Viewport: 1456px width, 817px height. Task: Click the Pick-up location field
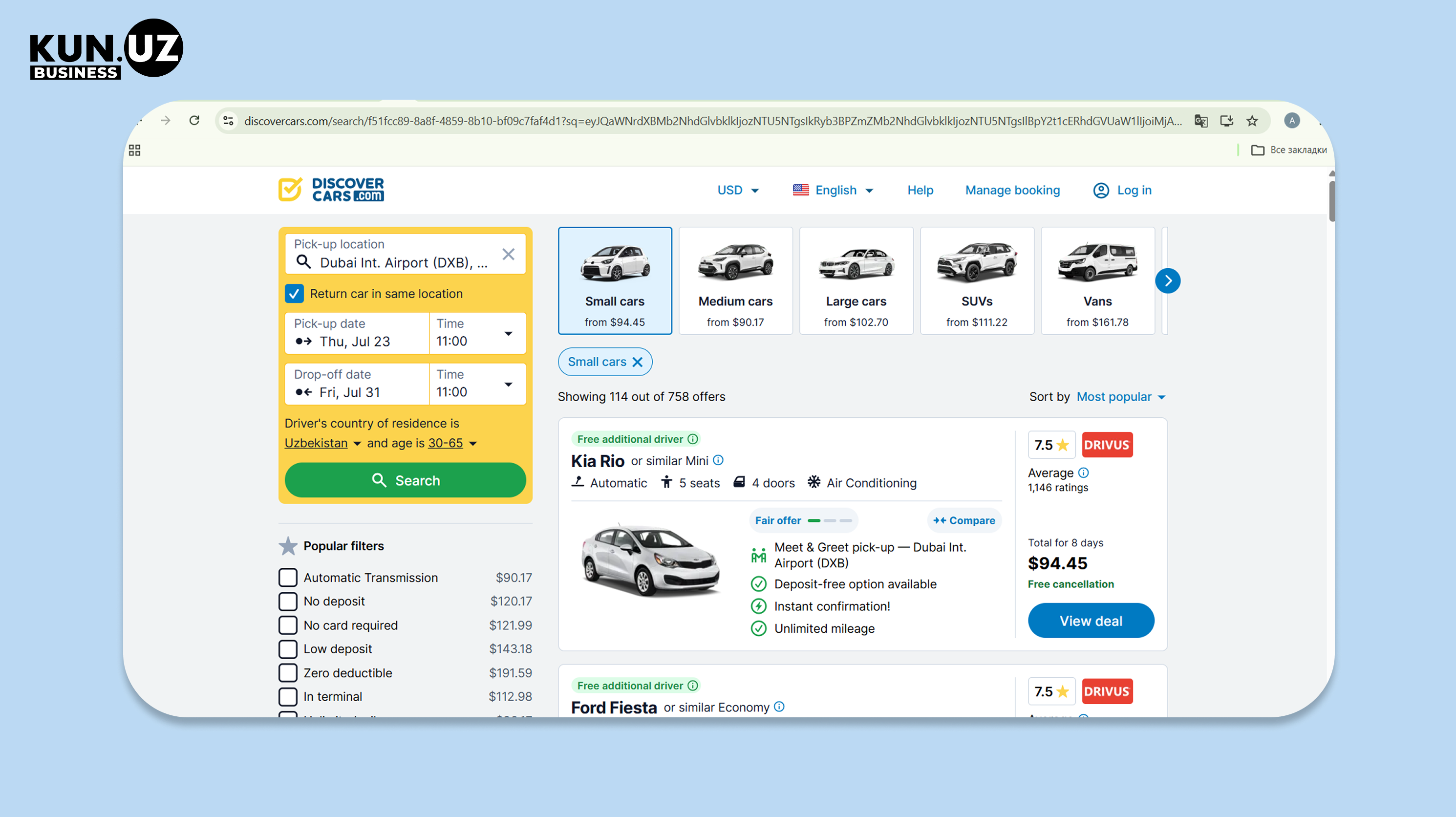(405, 255)
